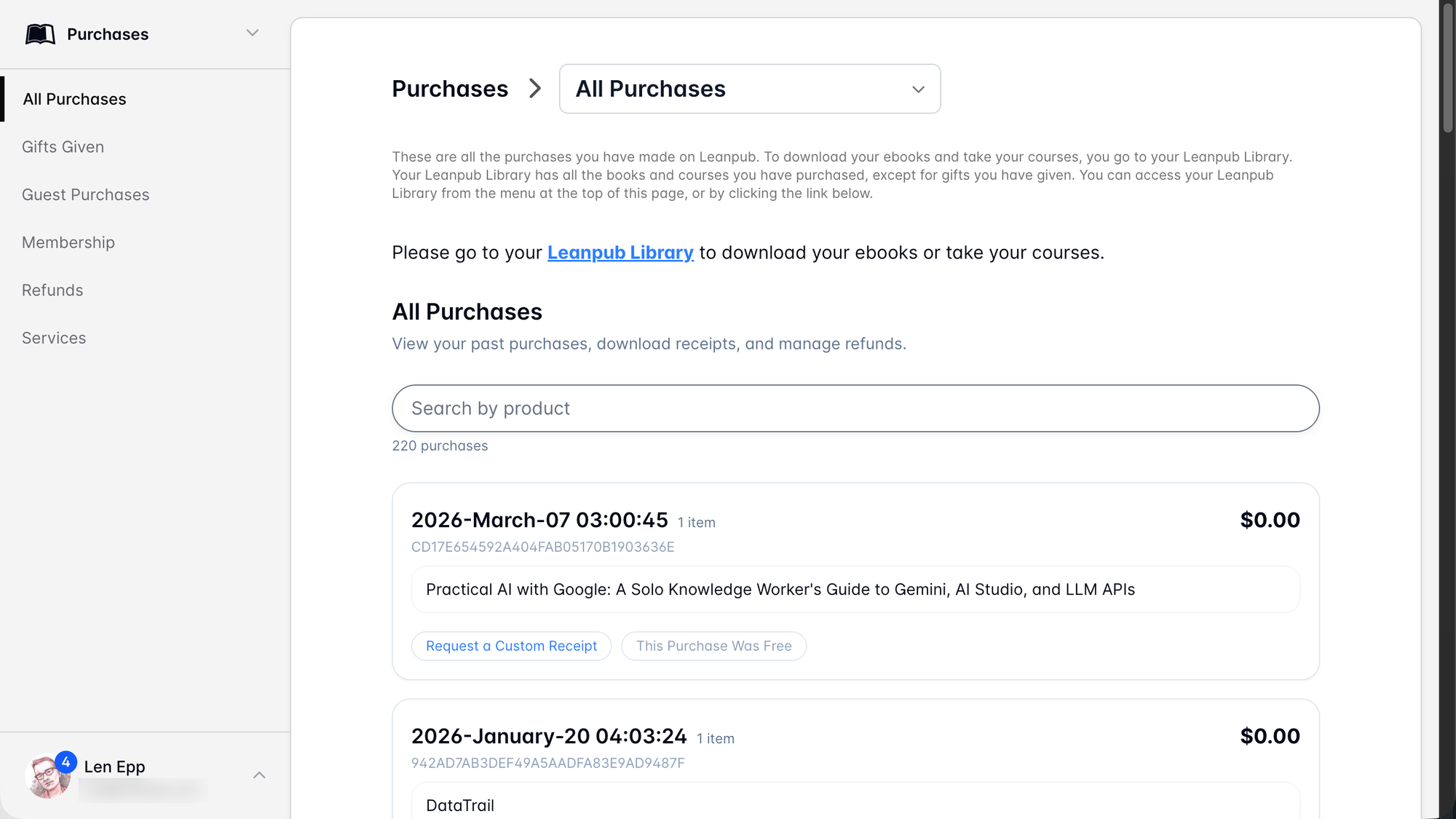
Task: Click the blue notification badge showing 4
Action: tap(66, 761)
